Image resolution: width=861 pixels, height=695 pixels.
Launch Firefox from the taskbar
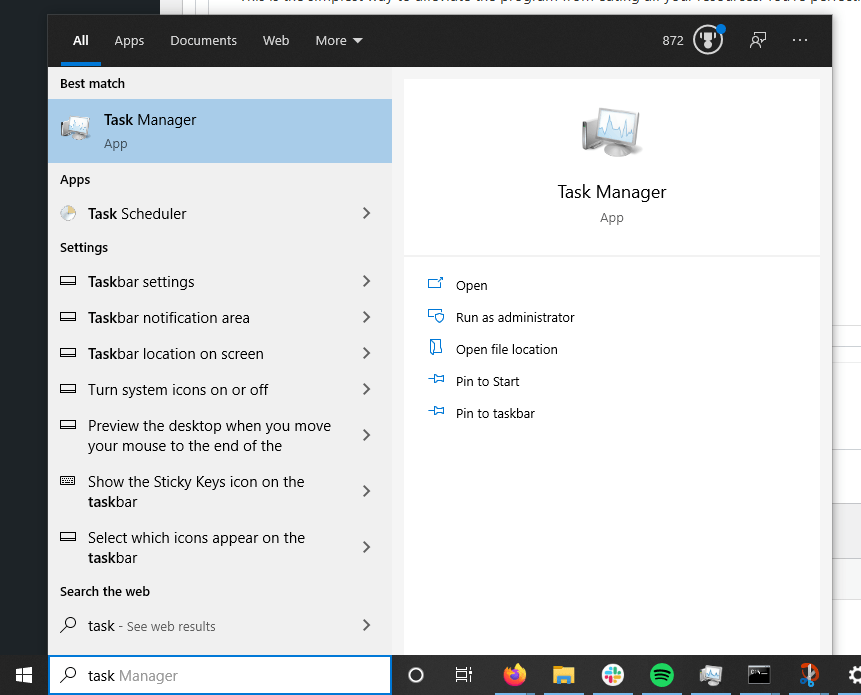click(515, 675)
